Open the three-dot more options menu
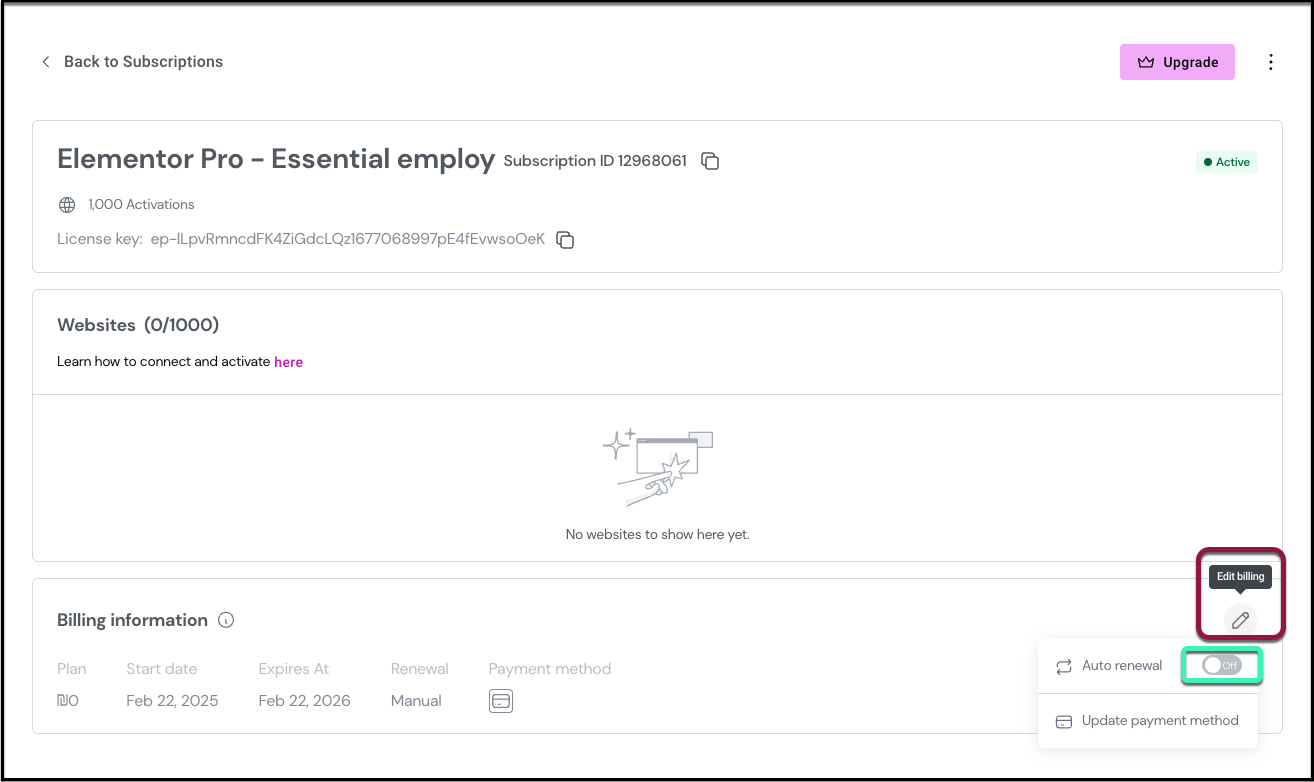Image resolution: width=1314 pixels, height=782 pixels. click(x=1271, y=62)
